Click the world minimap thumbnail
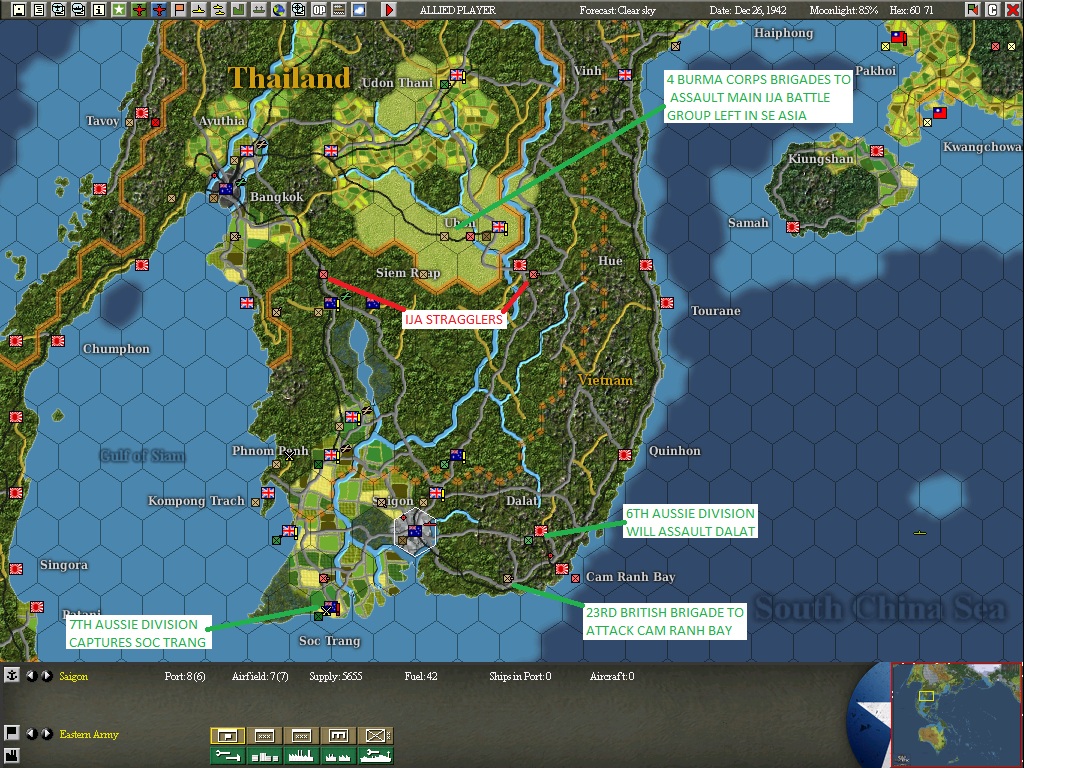 click(x=956, y=714)
